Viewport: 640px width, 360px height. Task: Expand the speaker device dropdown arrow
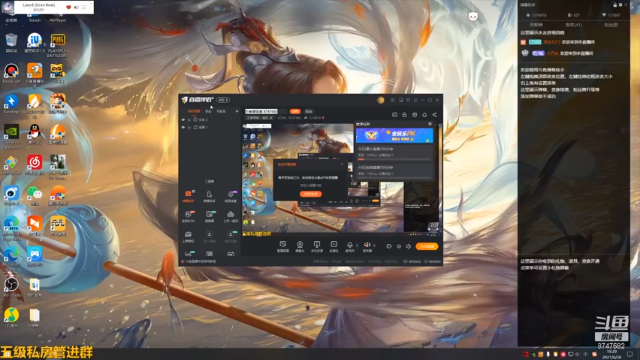click(374, 245)
